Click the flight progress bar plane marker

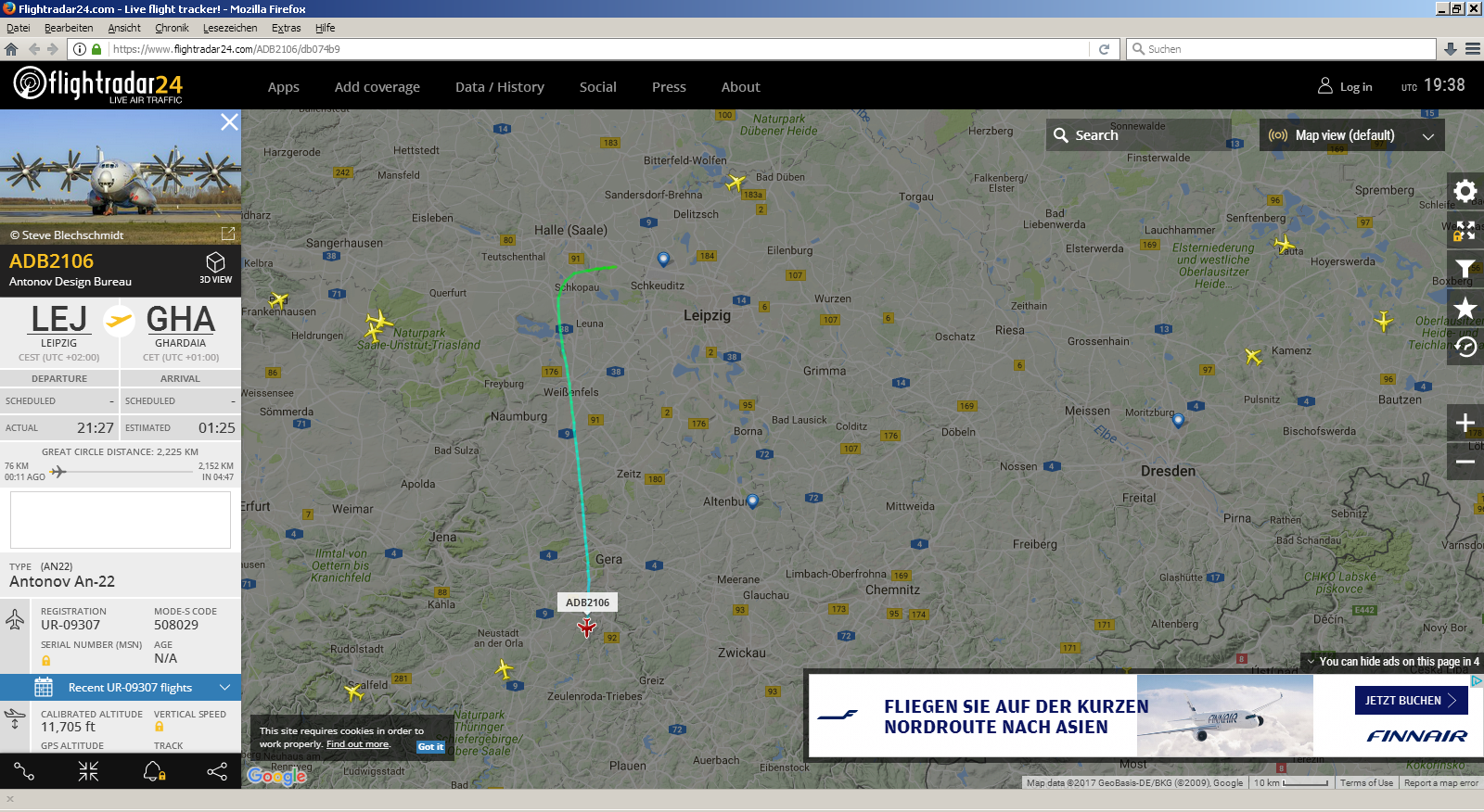58,472
